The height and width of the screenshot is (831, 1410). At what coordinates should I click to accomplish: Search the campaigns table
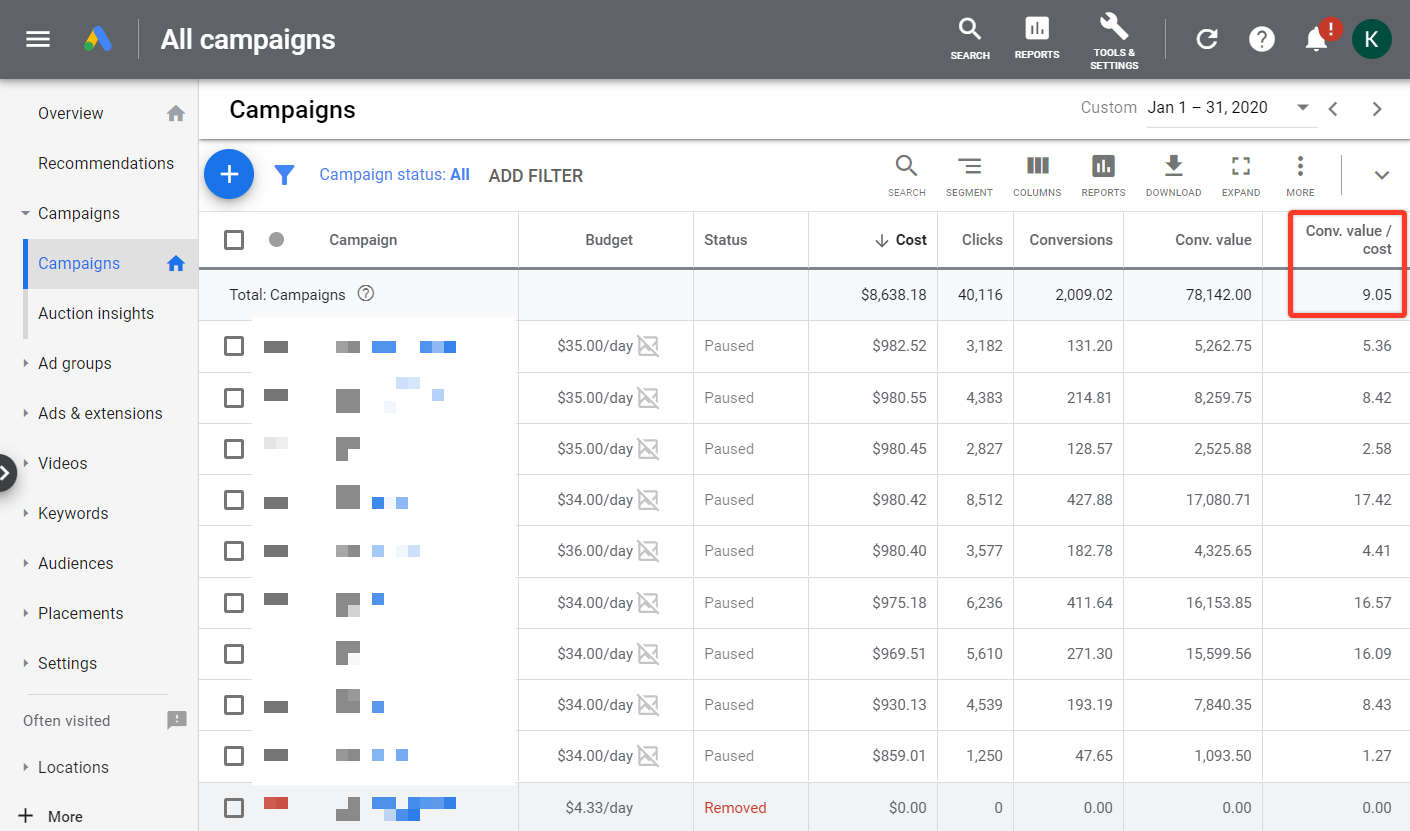[x=907, y=175]
